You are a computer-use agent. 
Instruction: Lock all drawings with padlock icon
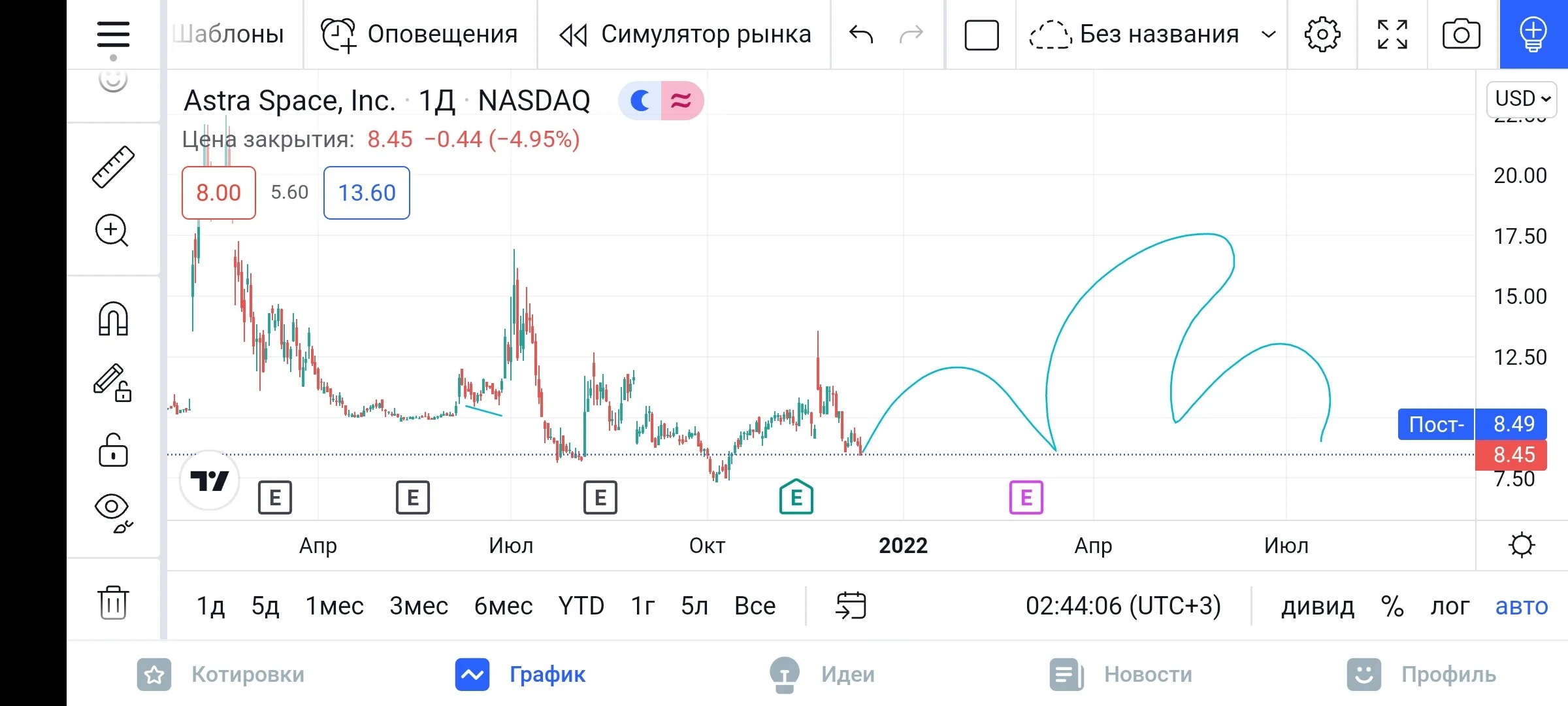tap(113, 450)
